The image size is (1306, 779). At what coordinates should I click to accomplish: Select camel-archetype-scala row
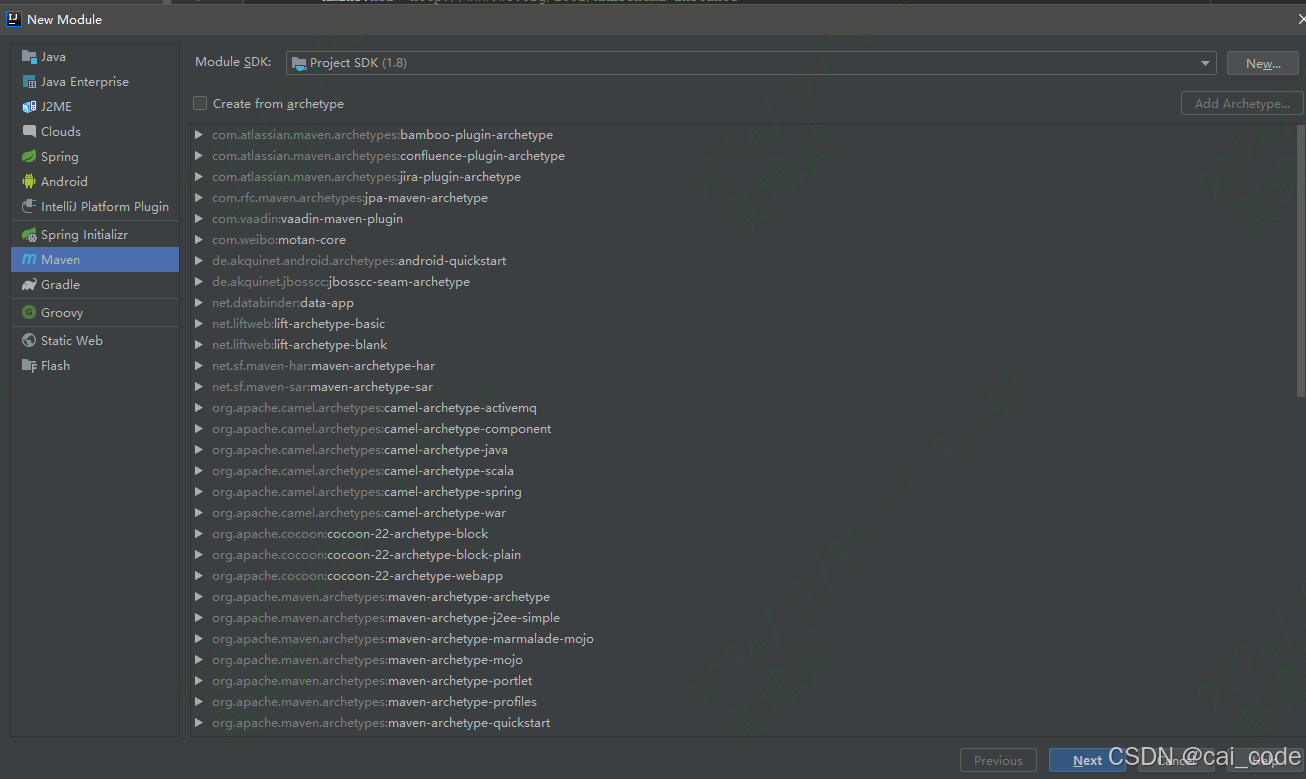tap(743, 471)
